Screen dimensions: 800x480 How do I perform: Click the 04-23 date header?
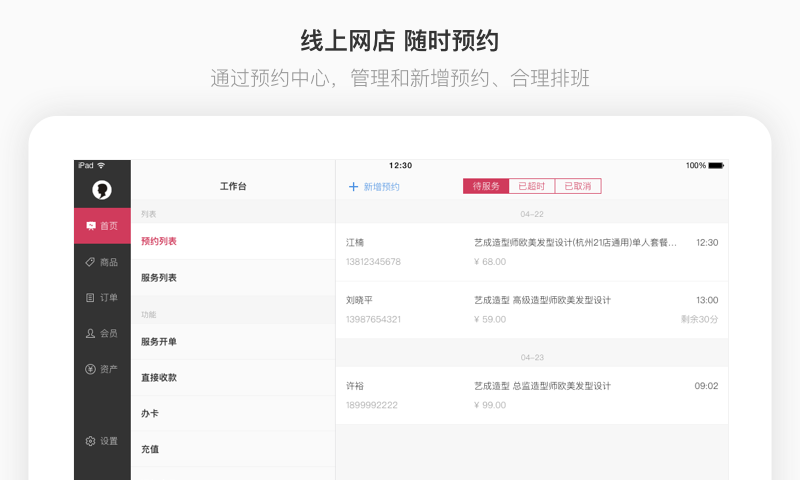pos(532,358)
